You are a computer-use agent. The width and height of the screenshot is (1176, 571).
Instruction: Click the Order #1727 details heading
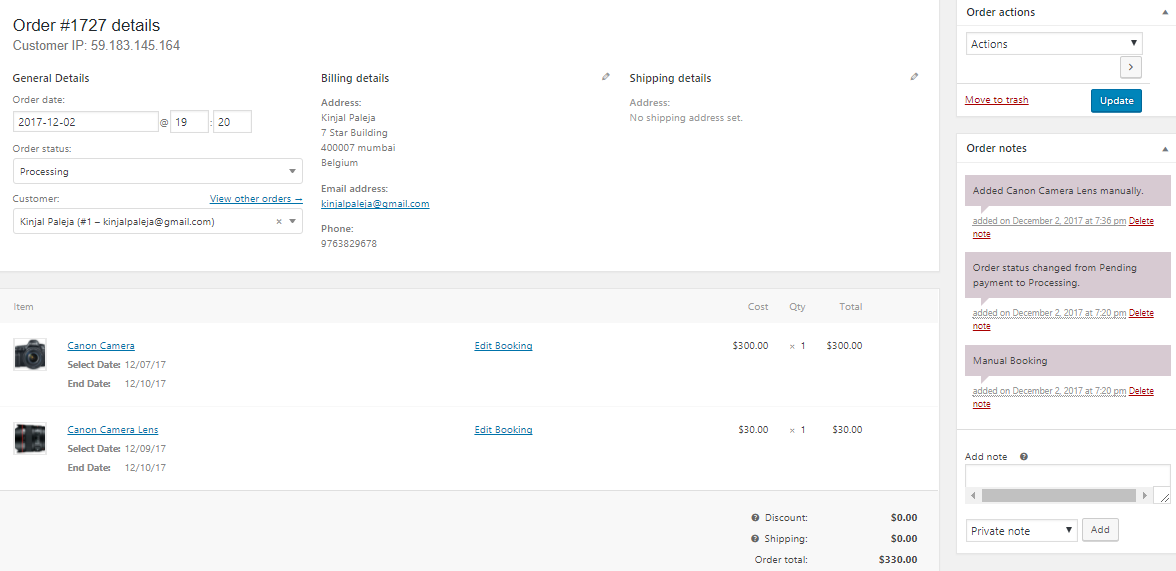coord(87,26)
